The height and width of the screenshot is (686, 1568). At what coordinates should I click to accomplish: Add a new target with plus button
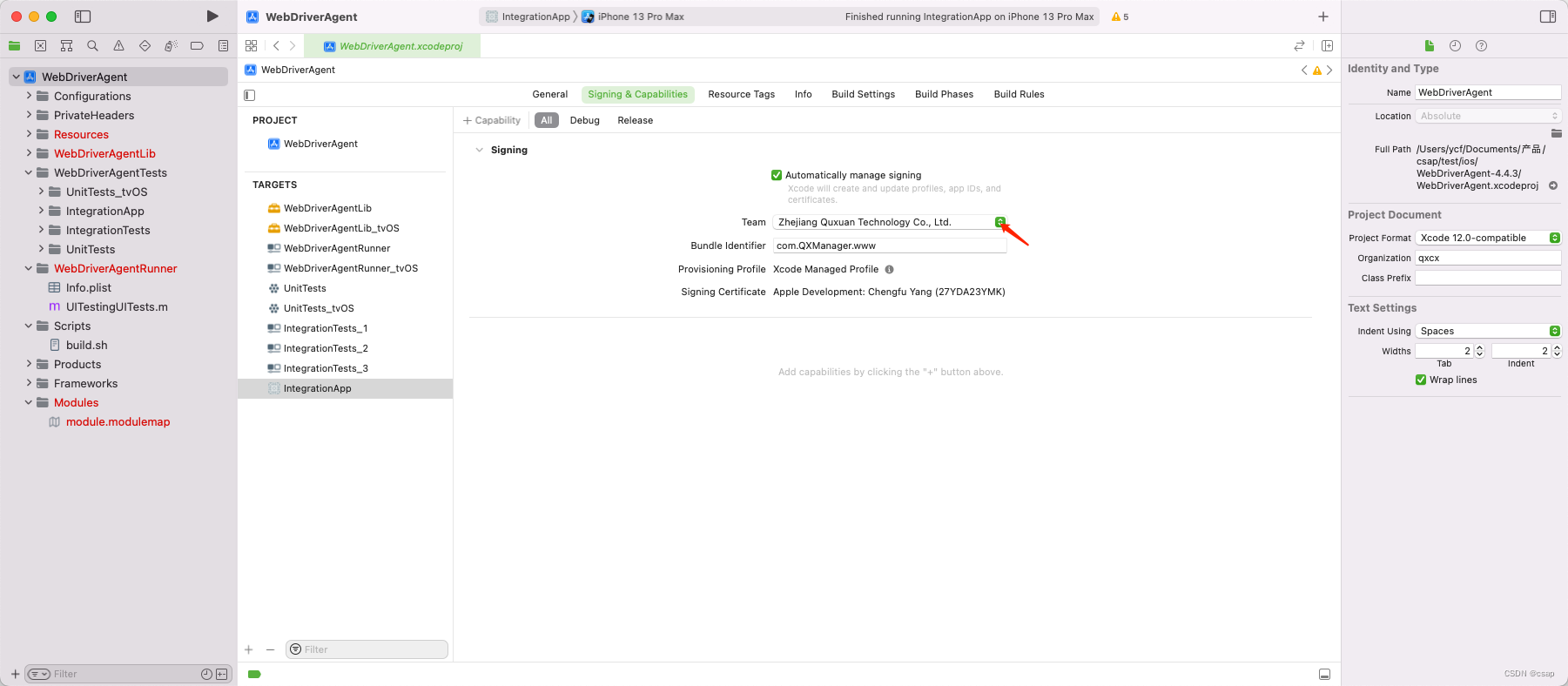pyautogui.click(x=249, y=649)
